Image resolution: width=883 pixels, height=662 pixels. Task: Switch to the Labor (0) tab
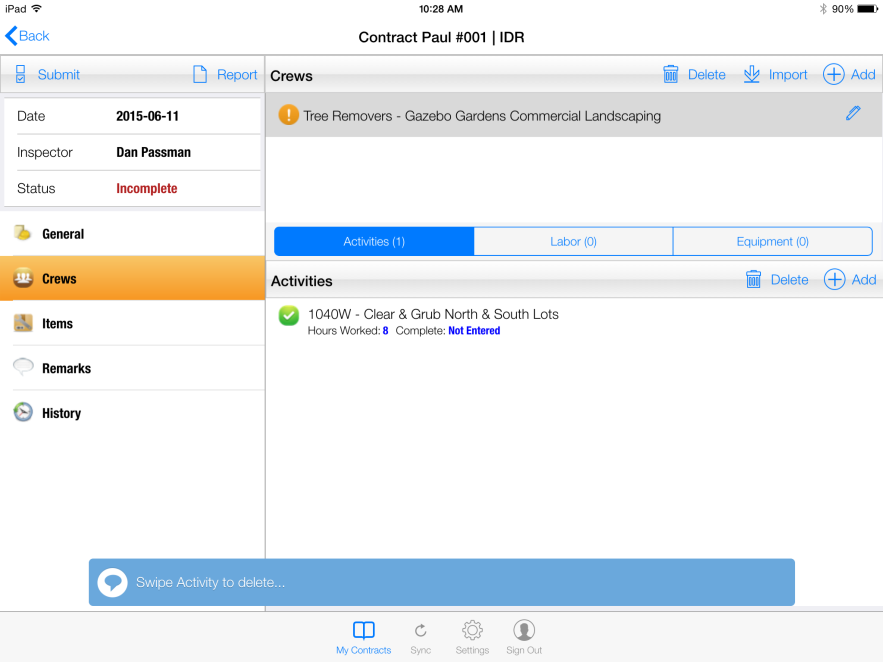point(573,241)
